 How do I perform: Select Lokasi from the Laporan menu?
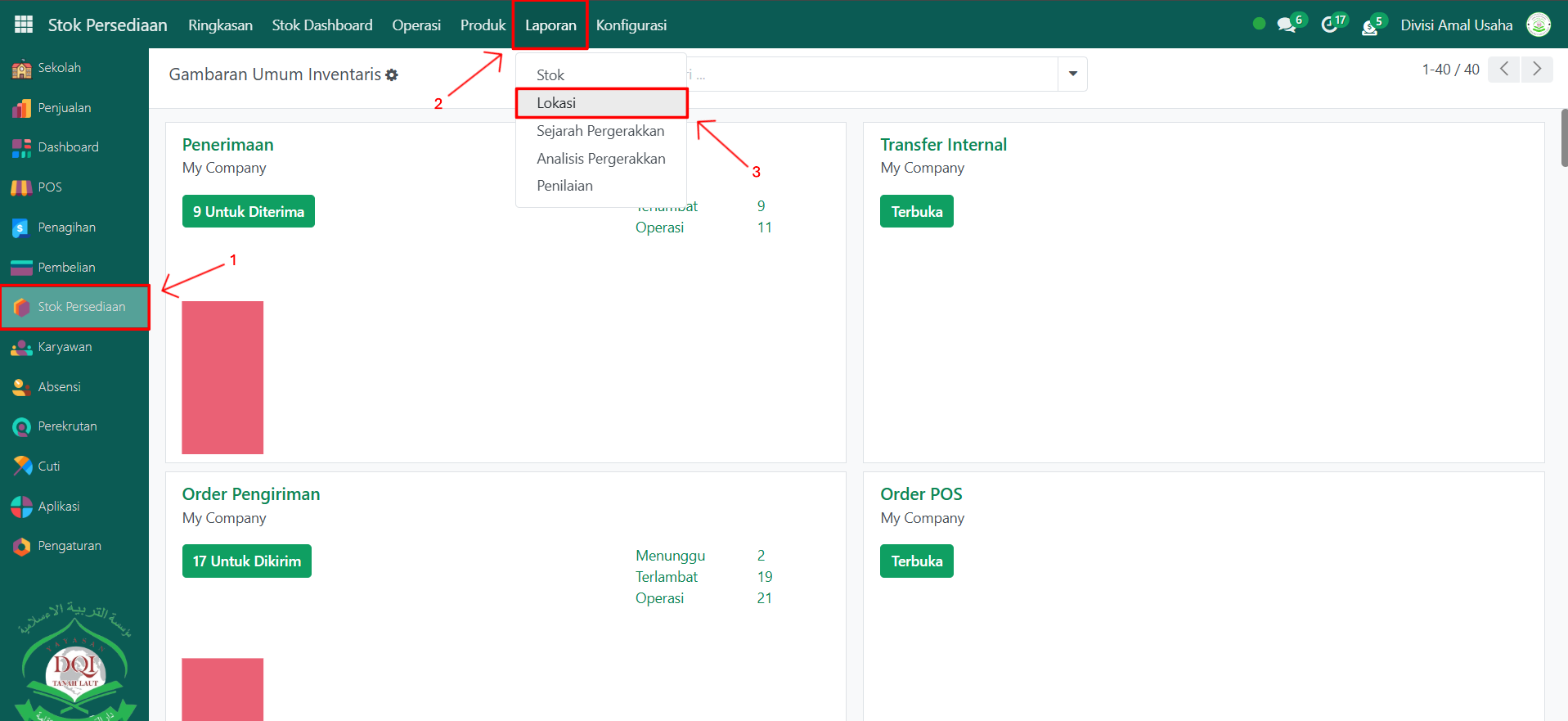click(556, 103)
